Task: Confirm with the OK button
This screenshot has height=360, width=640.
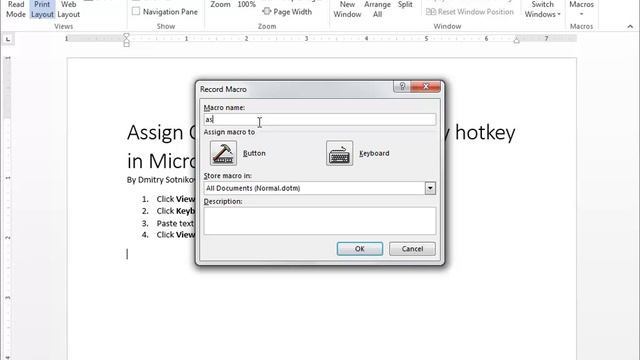Action: click(x=360, y=249)
